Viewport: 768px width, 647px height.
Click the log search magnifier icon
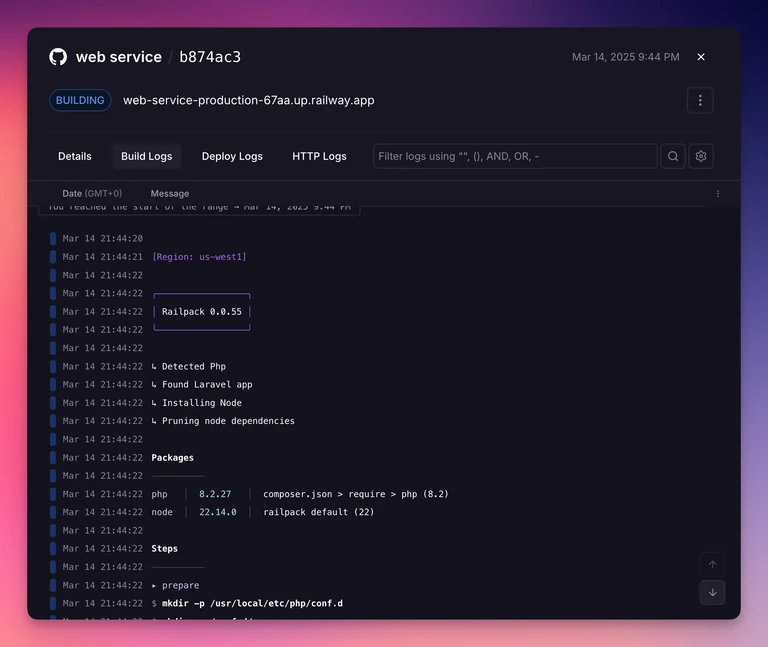673,156
